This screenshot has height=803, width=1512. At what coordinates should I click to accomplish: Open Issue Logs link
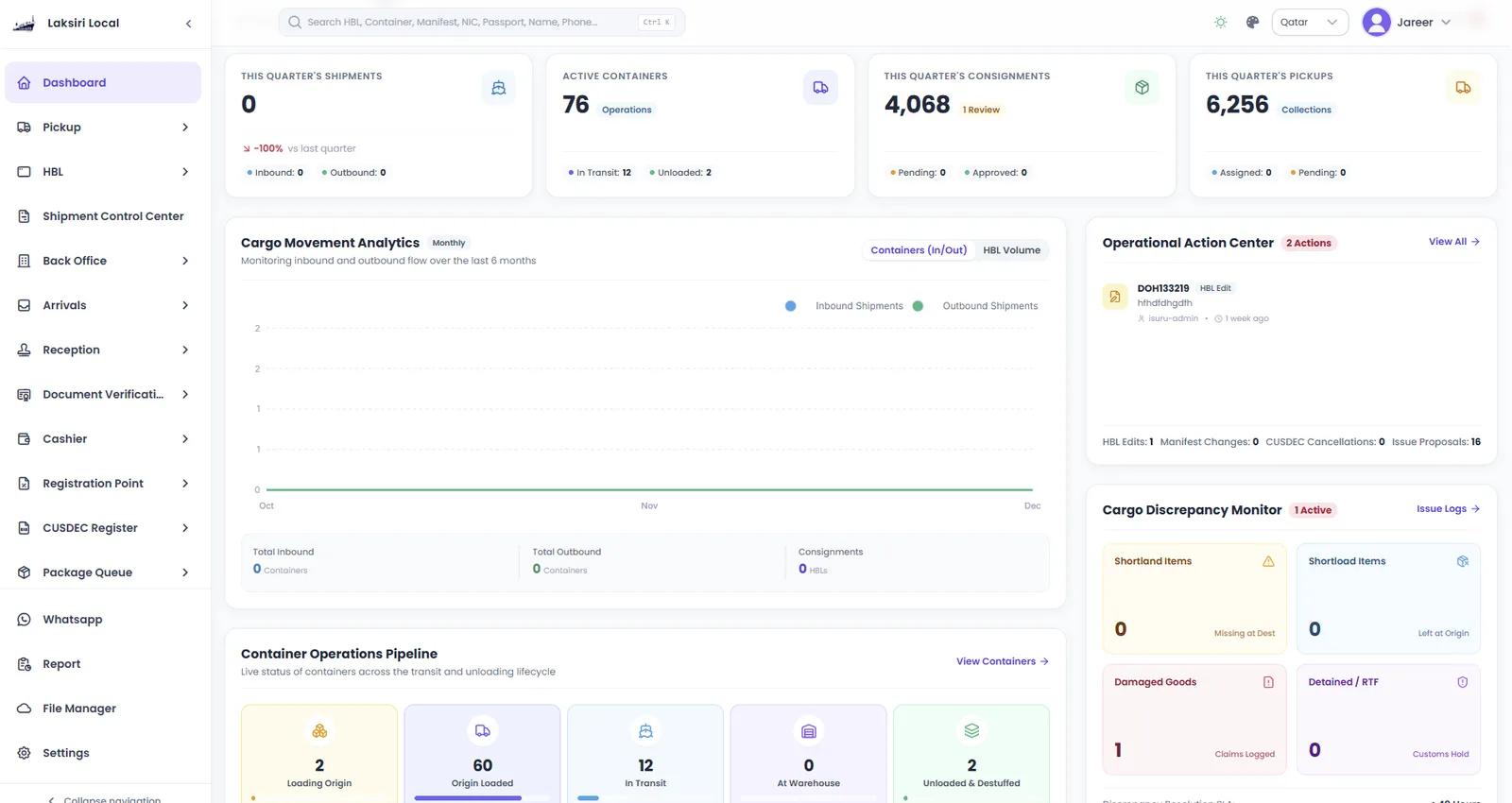[1448, 509]
